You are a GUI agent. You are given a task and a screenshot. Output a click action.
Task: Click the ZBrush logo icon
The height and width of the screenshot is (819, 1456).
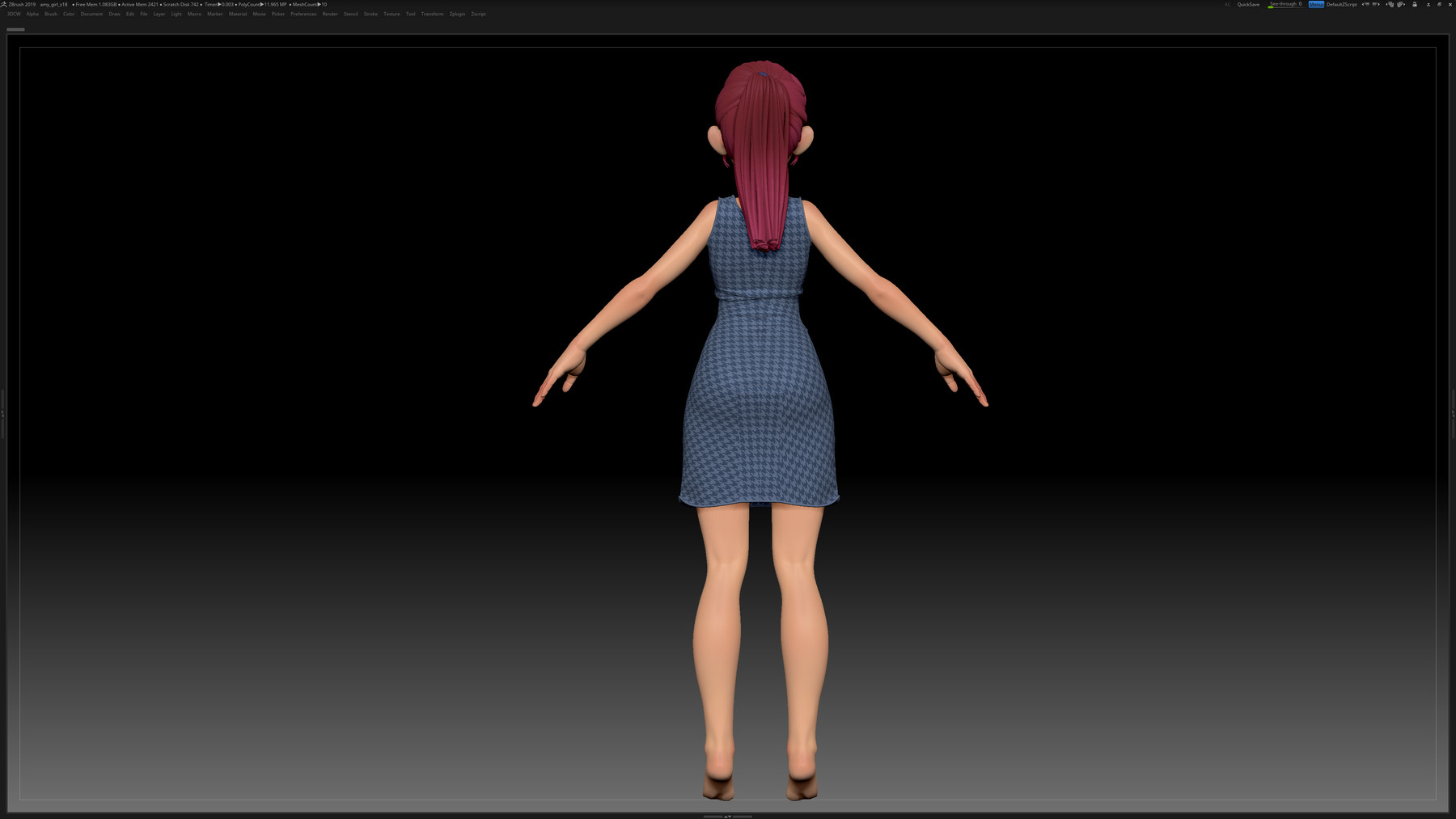coord(4,4)
